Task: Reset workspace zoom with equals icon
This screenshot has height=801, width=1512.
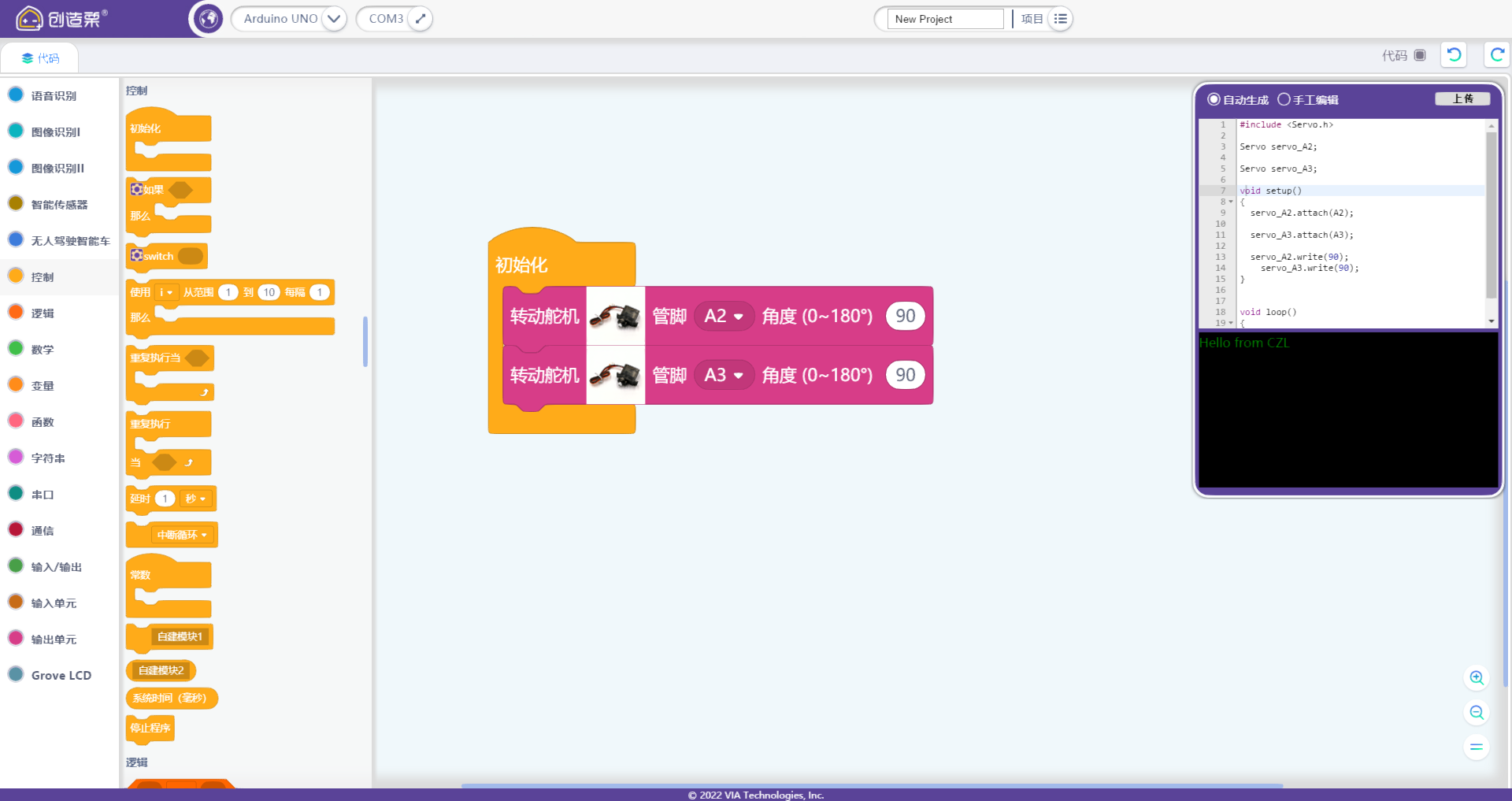Action: pos(1477,747)
